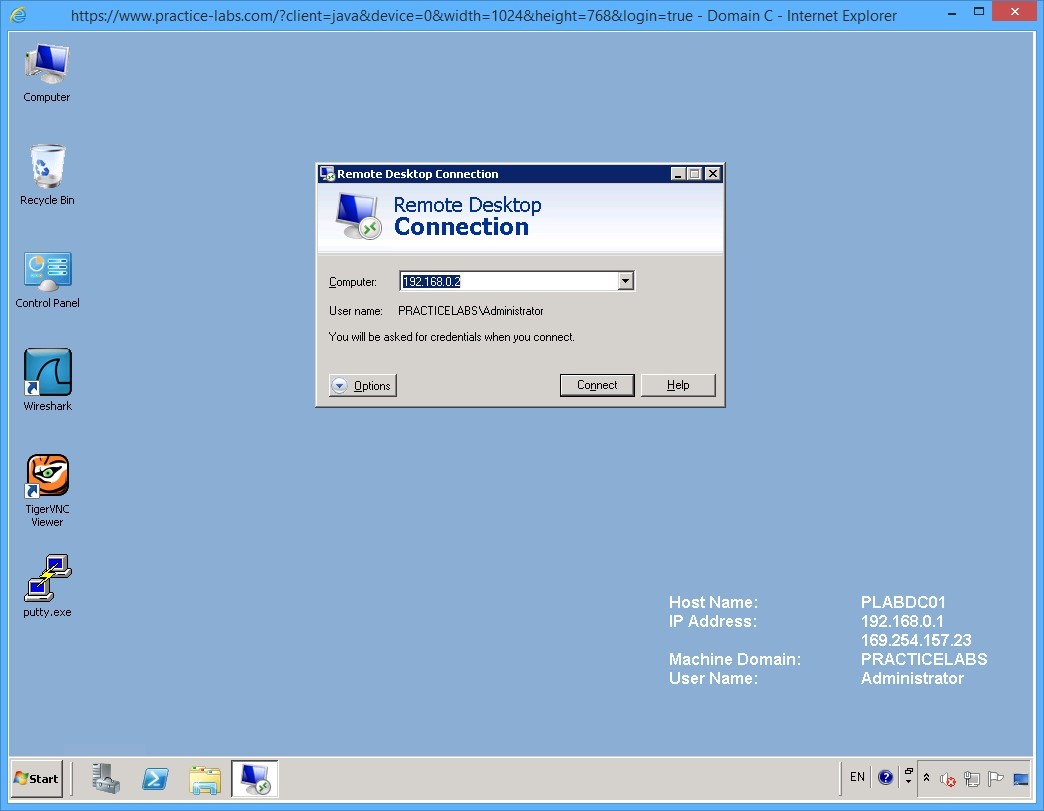Launch PowerShell from the taskbar
The height and width of the screenshot is (811, 1044).
tap(155, 778)
